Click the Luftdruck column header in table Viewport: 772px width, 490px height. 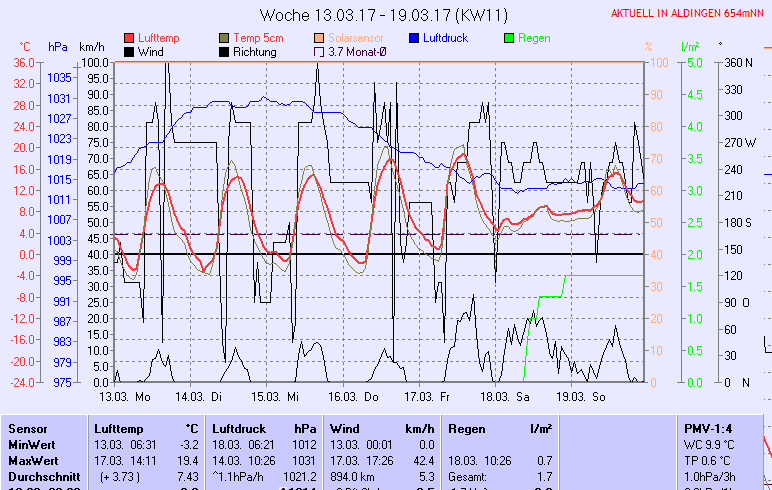click(240, 428)
